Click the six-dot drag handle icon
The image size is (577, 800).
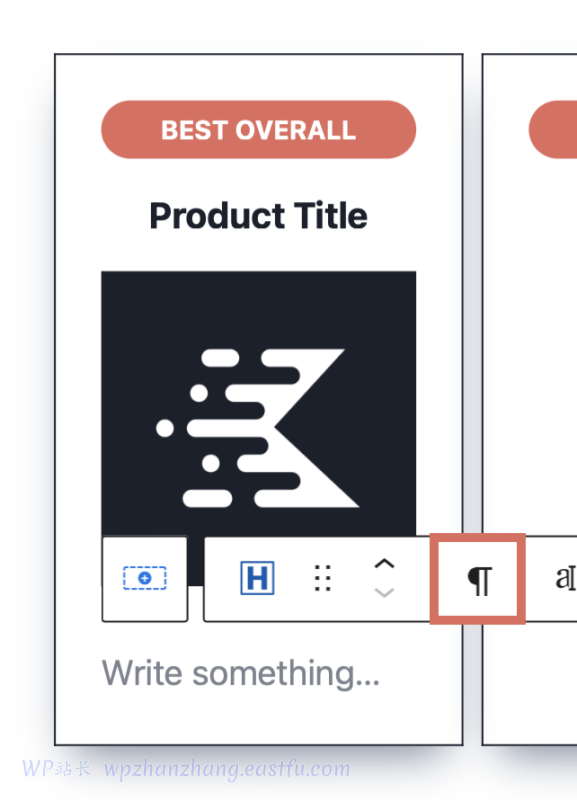tap(322, 578)
